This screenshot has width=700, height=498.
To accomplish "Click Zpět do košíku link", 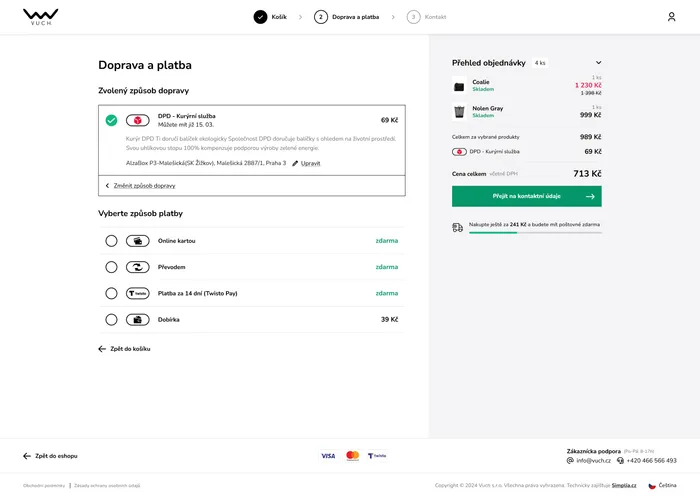I will coord(130,349).
